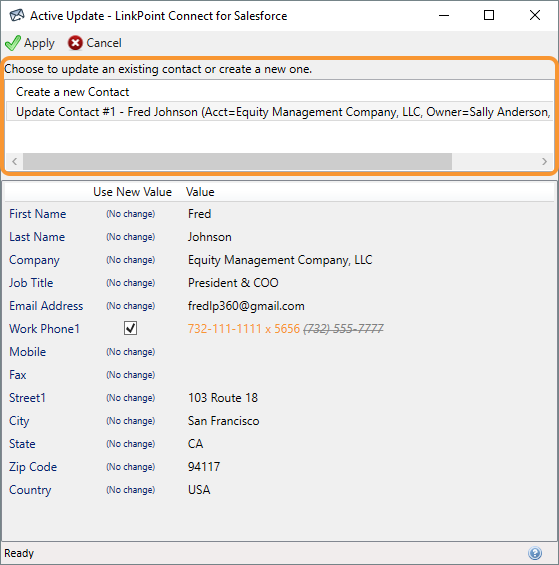Uncheck the Work Phone1 use new value checkbox
The width and height of the screenshot is (559, 565).
click(130, 328)
